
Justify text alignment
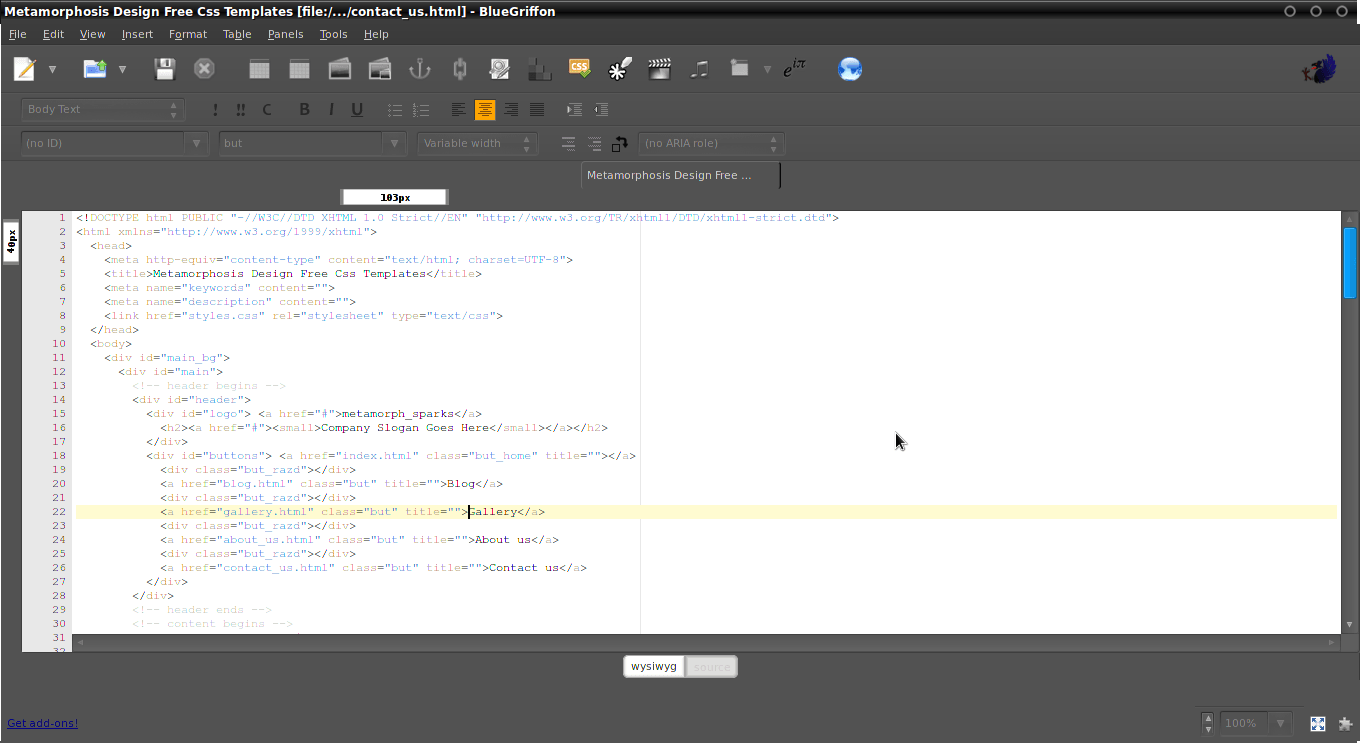click(x=537, y=110)
